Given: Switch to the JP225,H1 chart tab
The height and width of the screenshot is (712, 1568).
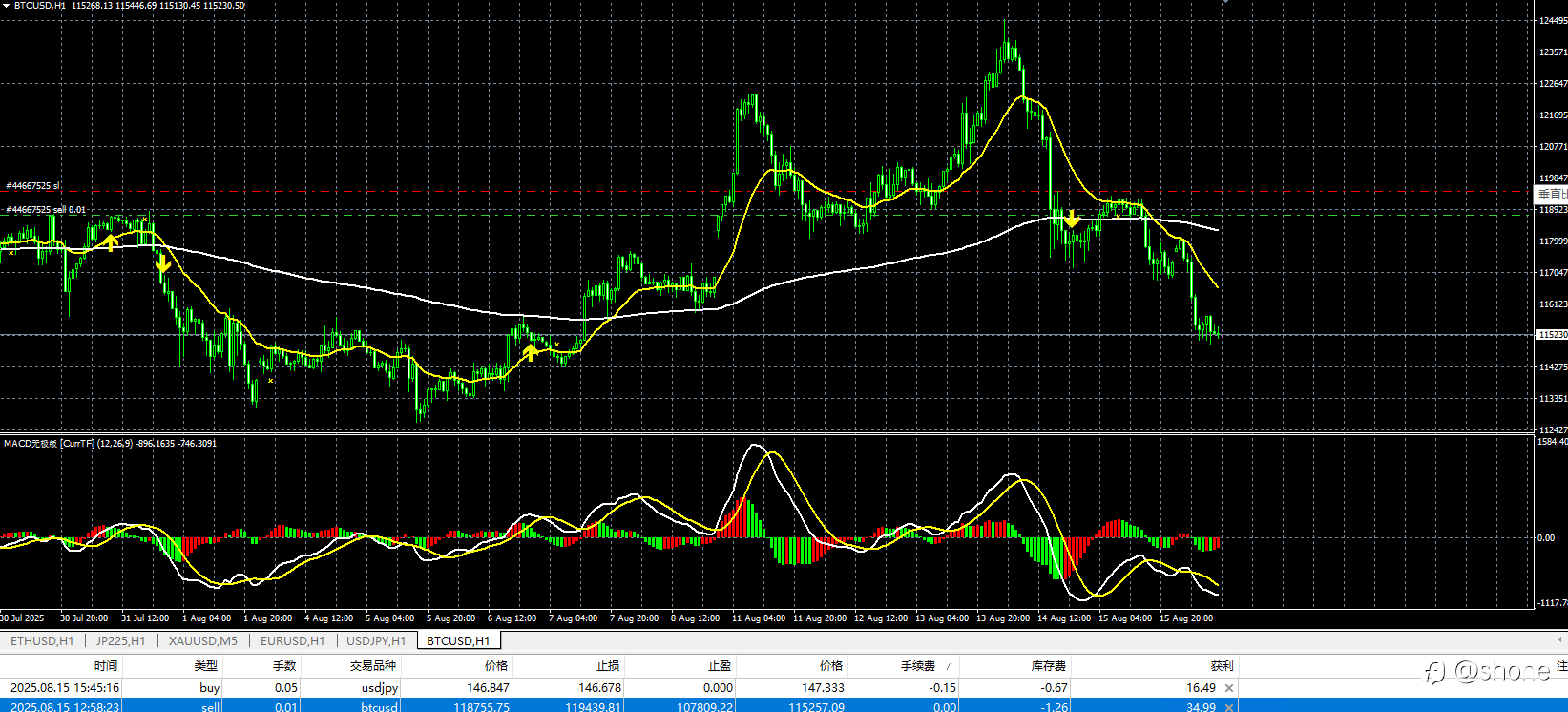Looking at the screenshot, I should click(120, 641).
